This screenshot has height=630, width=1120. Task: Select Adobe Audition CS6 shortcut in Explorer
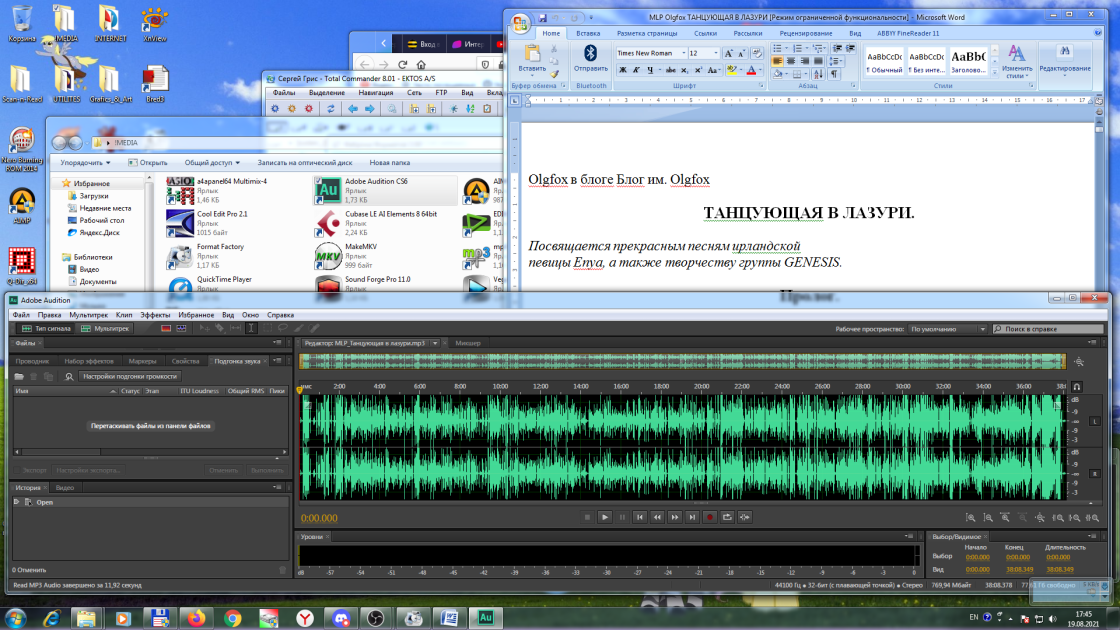point(384,191)
